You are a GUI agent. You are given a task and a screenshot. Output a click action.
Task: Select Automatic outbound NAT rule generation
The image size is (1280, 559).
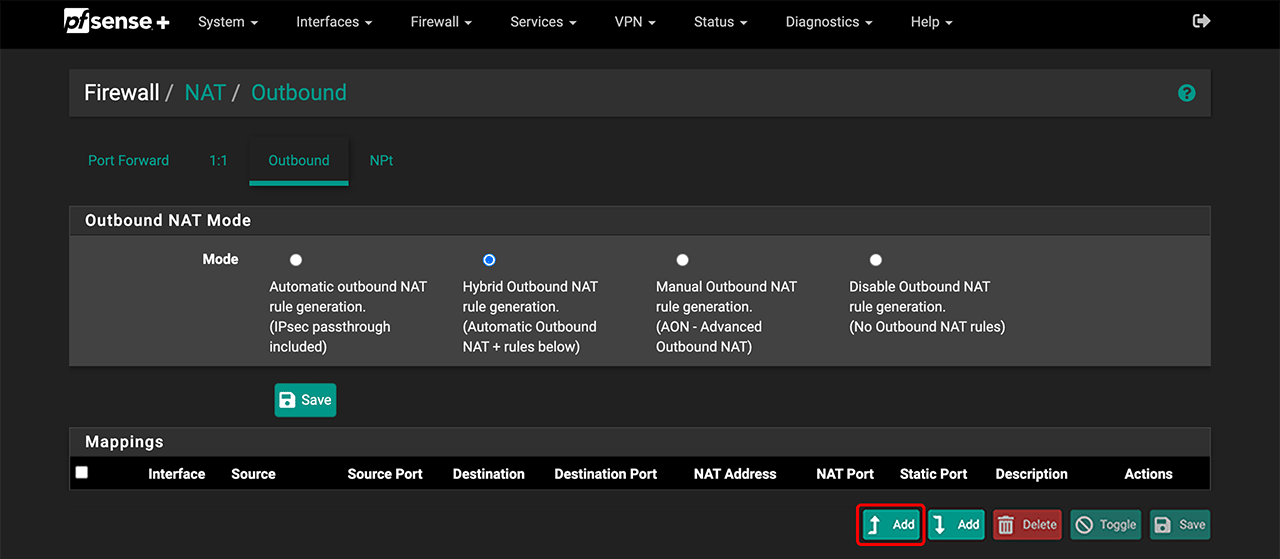pyautogui.click(x=296, y=260)
